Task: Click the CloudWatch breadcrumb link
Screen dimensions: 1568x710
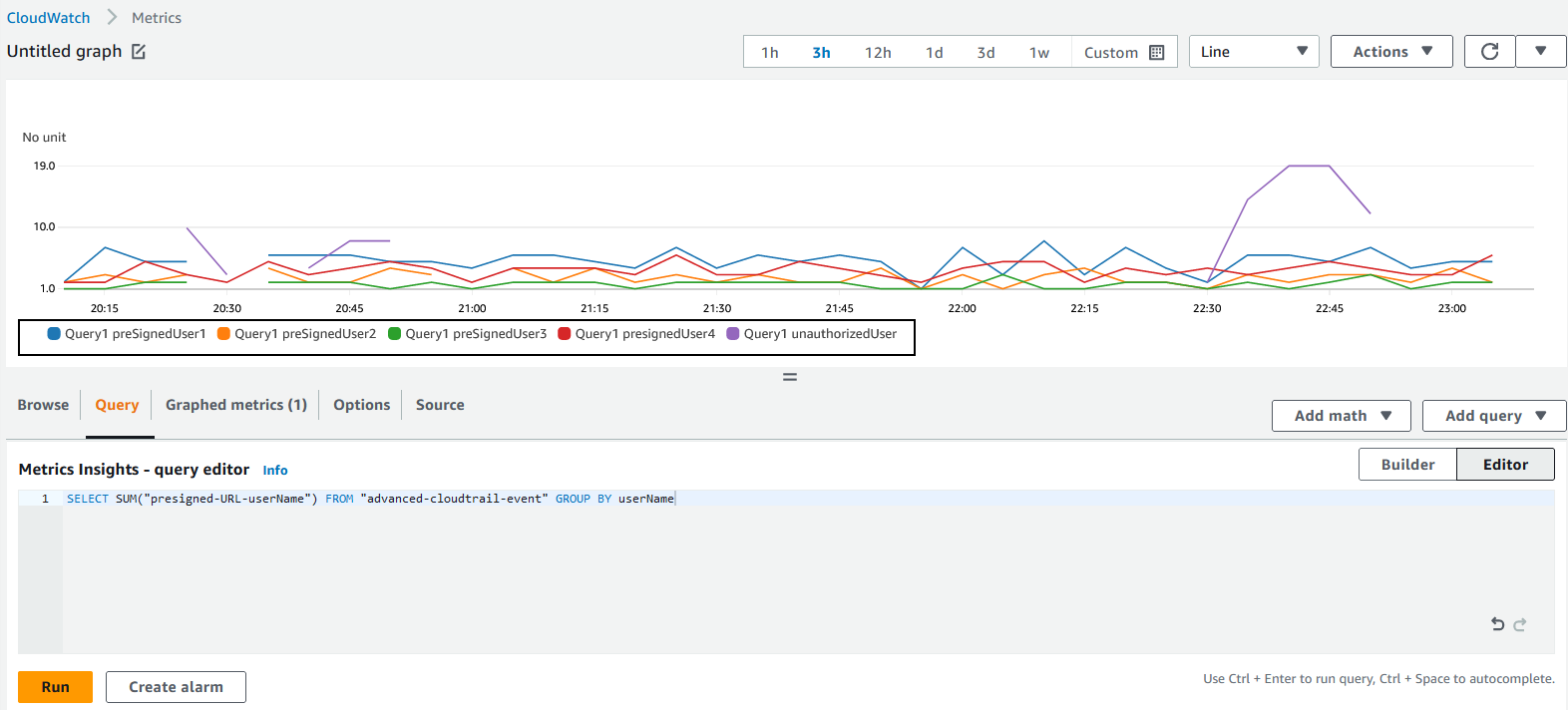Action: (x=48, y=18)
